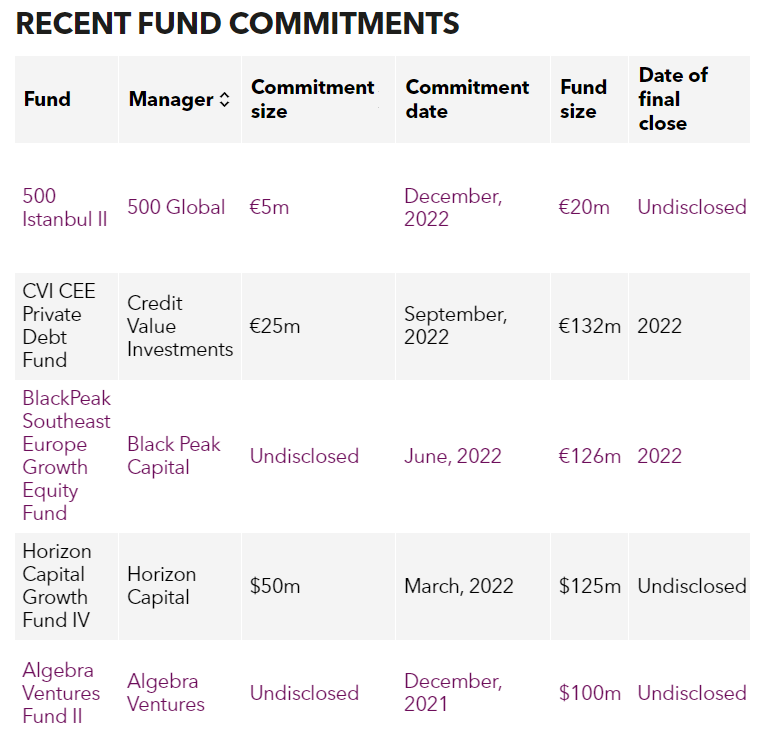Open Algebra Ventures Fund II link

point(61,693)
